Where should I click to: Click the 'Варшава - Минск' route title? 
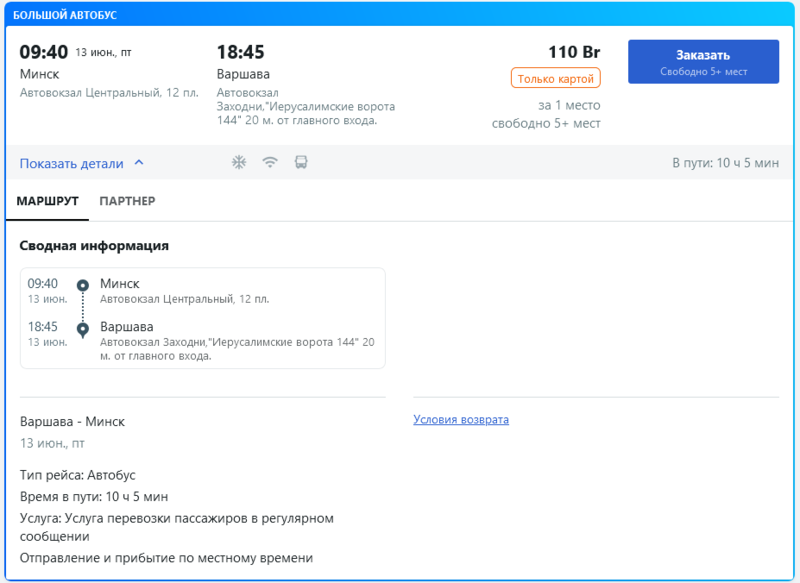[72, 422]
